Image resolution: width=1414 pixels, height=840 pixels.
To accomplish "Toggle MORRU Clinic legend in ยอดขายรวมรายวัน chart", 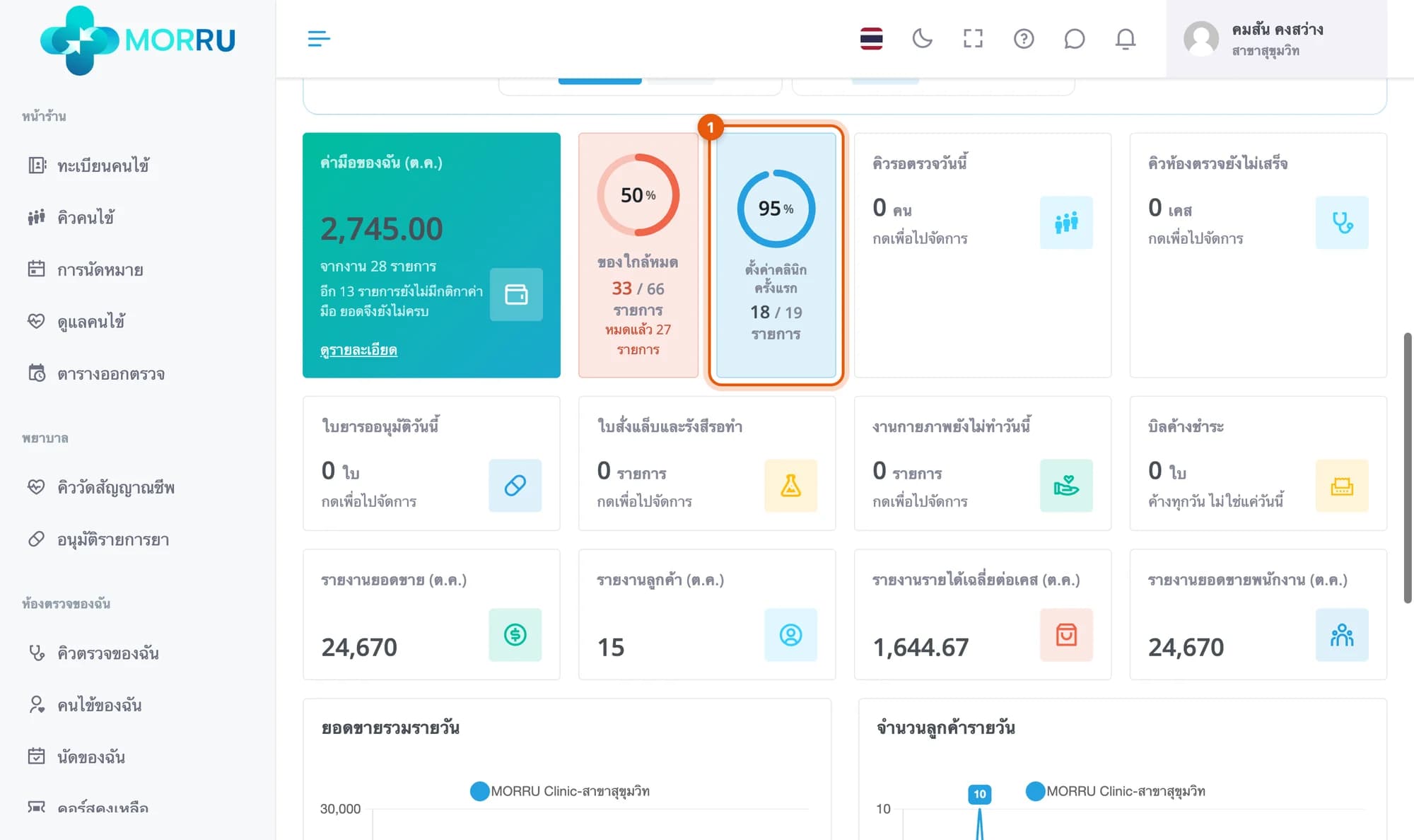I will coord(560,791).
